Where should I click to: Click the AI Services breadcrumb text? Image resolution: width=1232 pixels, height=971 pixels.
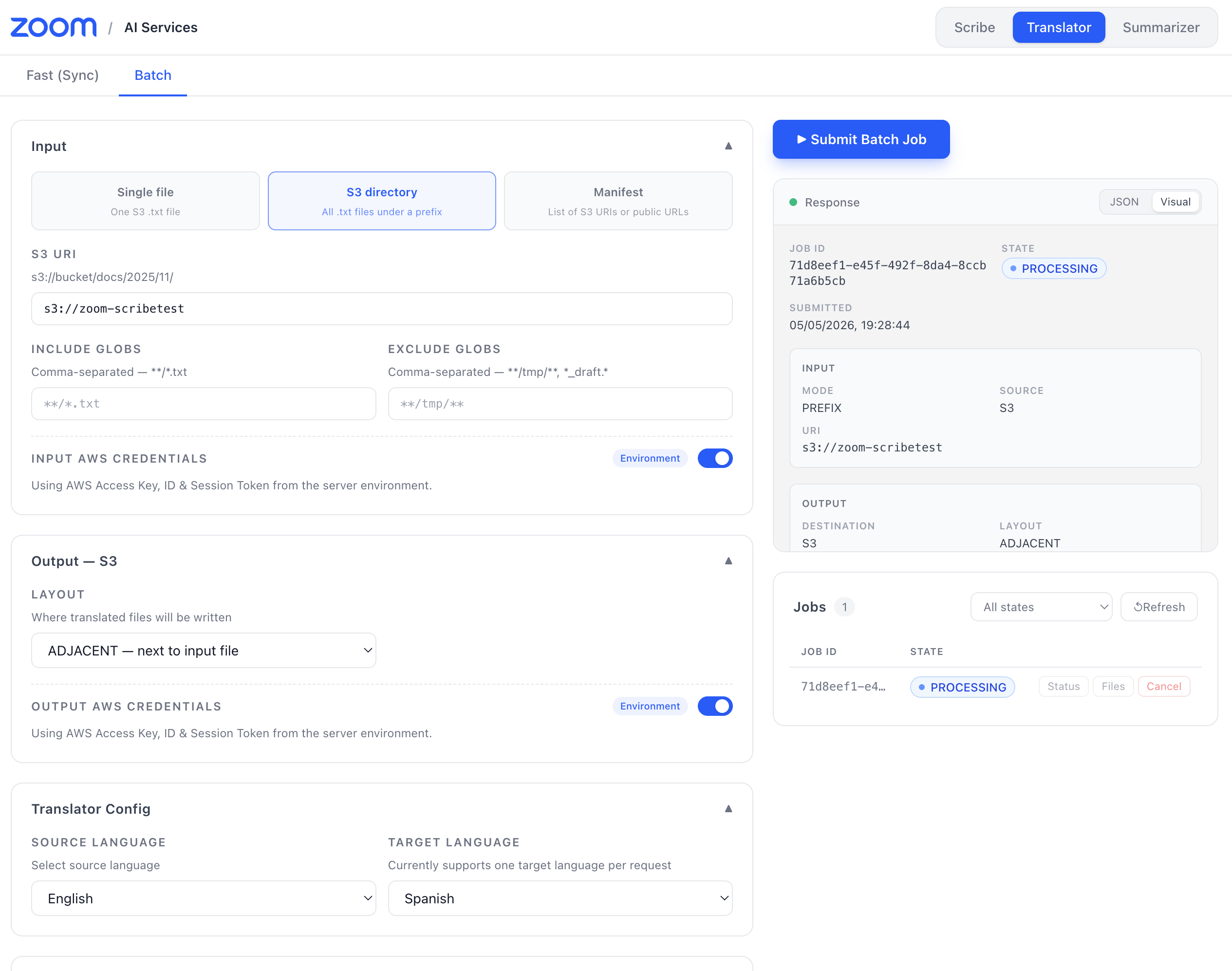click(x=161, y=27)
